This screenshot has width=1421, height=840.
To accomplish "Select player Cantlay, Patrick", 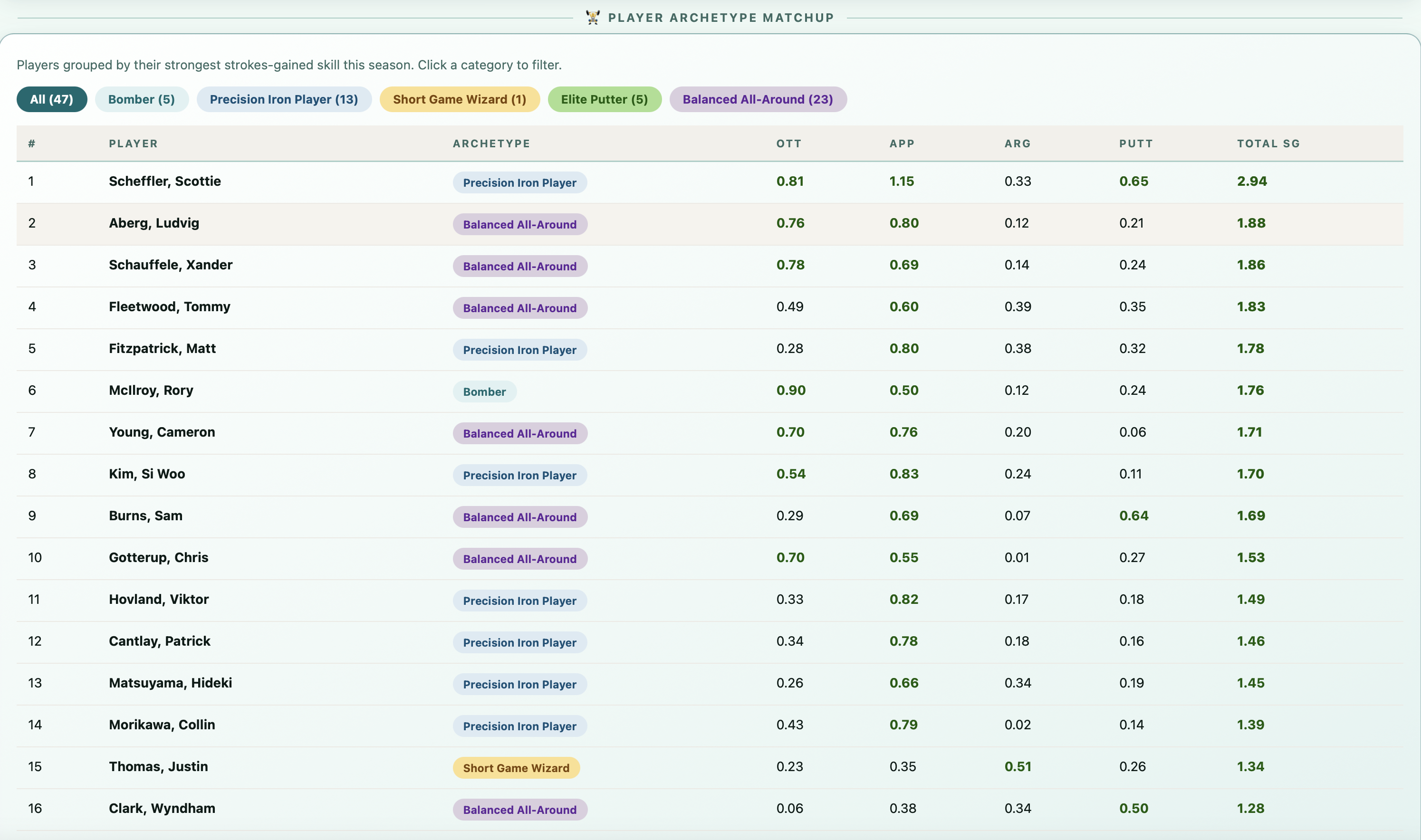I will [160, 641].
